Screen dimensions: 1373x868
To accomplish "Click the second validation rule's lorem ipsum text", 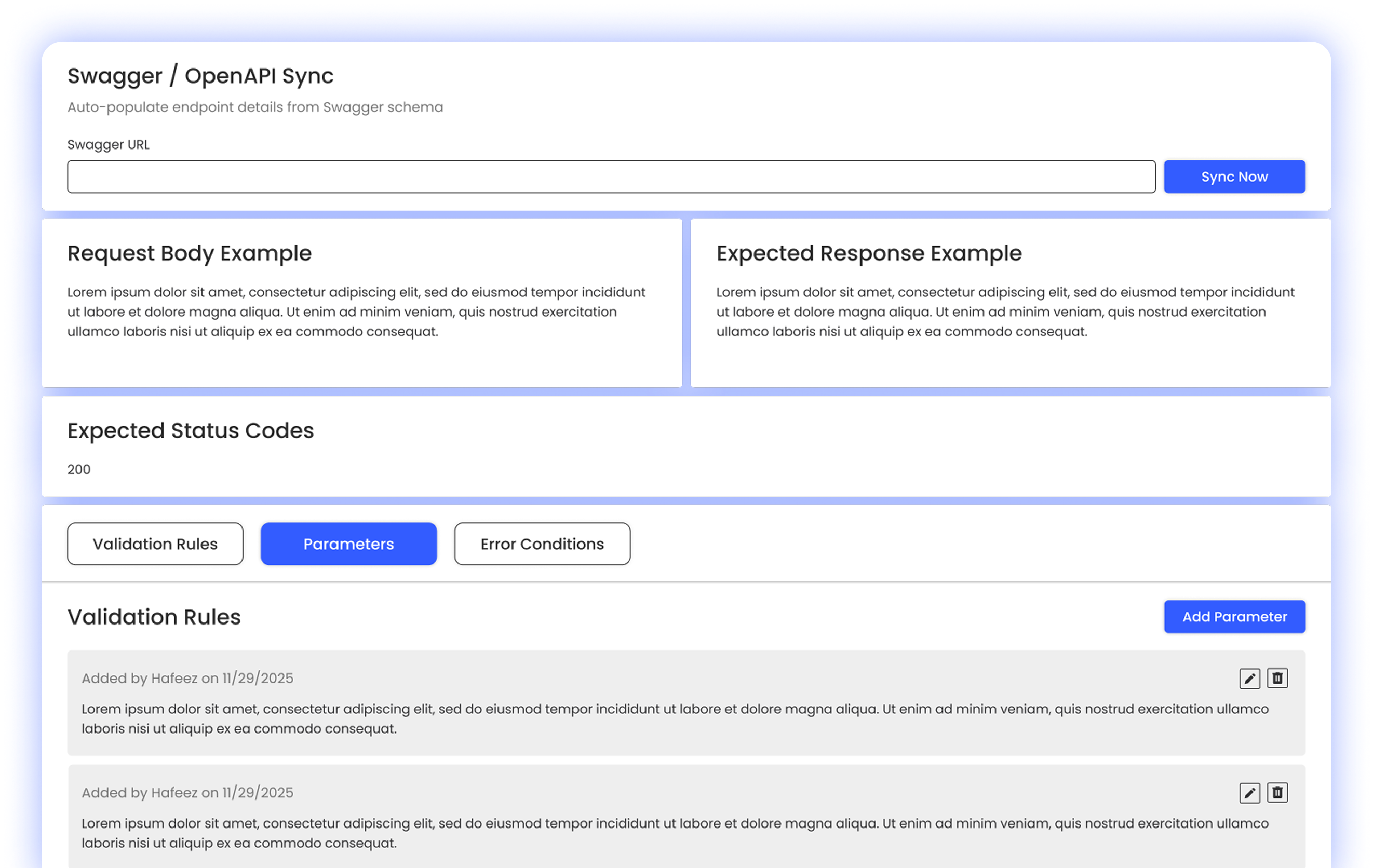I will (x=675, y=833).
